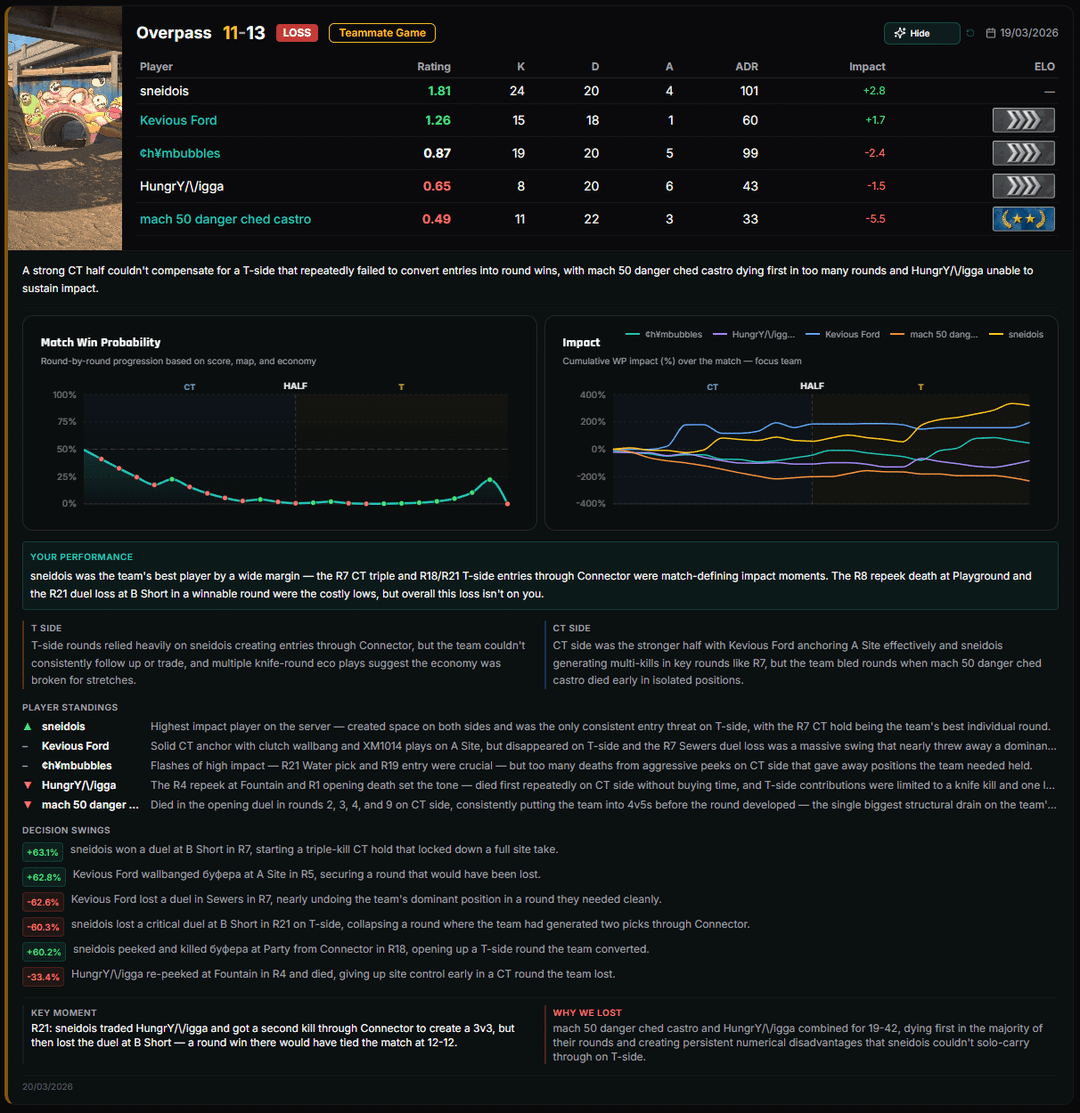Click the Teammate Game tag

coord(382,33)
